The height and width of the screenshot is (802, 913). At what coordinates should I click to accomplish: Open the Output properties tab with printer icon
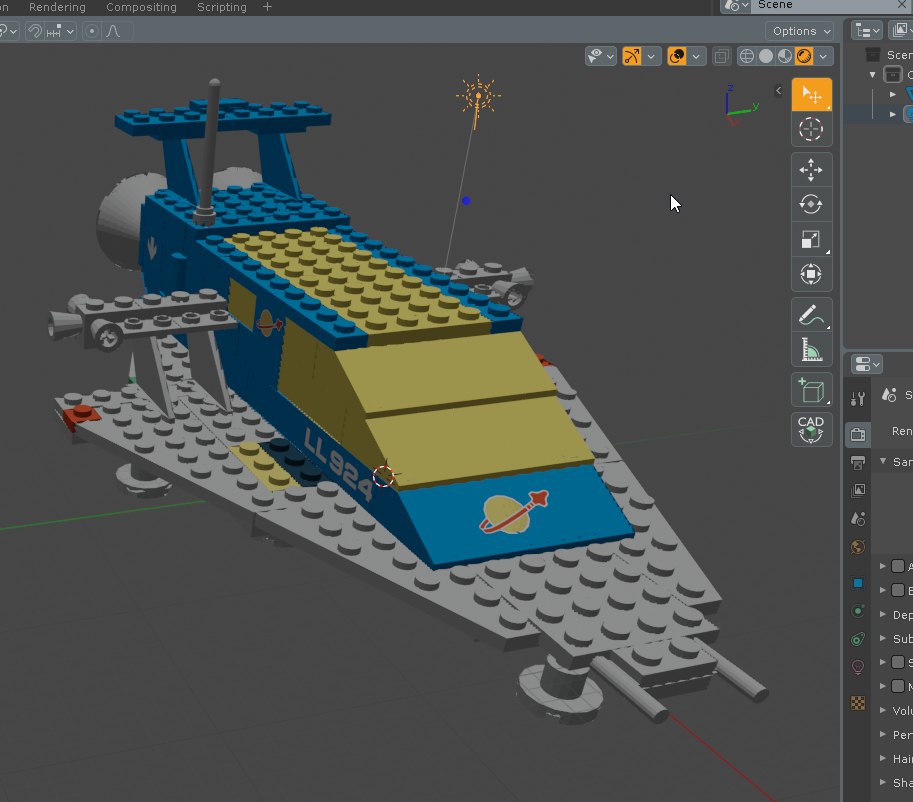tap(858, 462)
